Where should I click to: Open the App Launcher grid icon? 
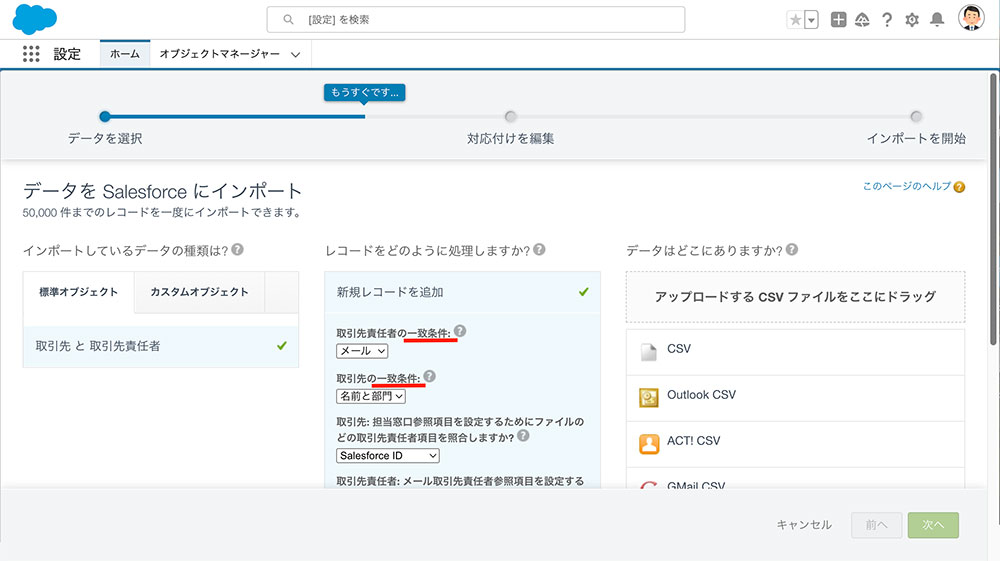click(x=31, y=54)
